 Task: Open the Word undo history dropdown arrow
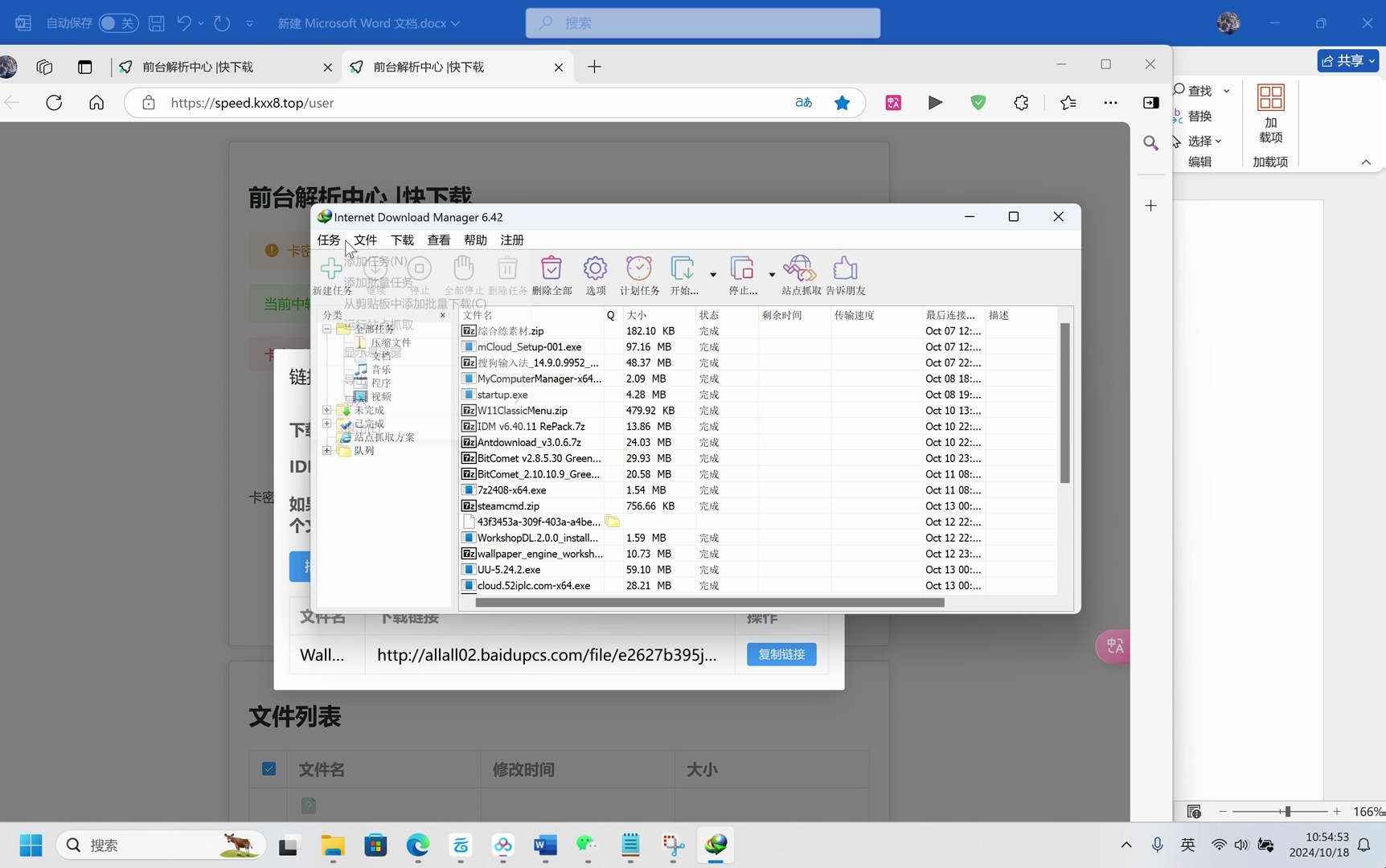[x=201, y=23]
